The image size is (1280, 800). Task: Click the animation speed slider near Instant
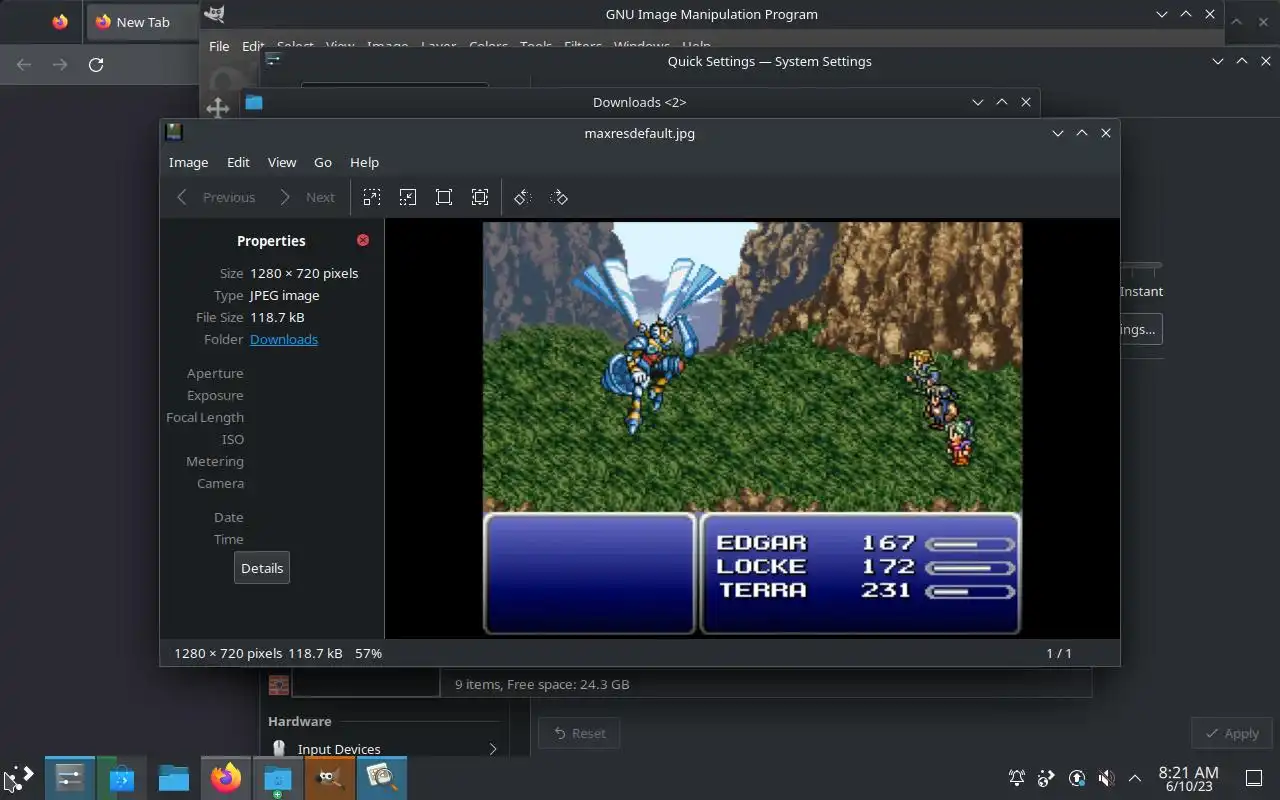click(x=1141, y=266)
